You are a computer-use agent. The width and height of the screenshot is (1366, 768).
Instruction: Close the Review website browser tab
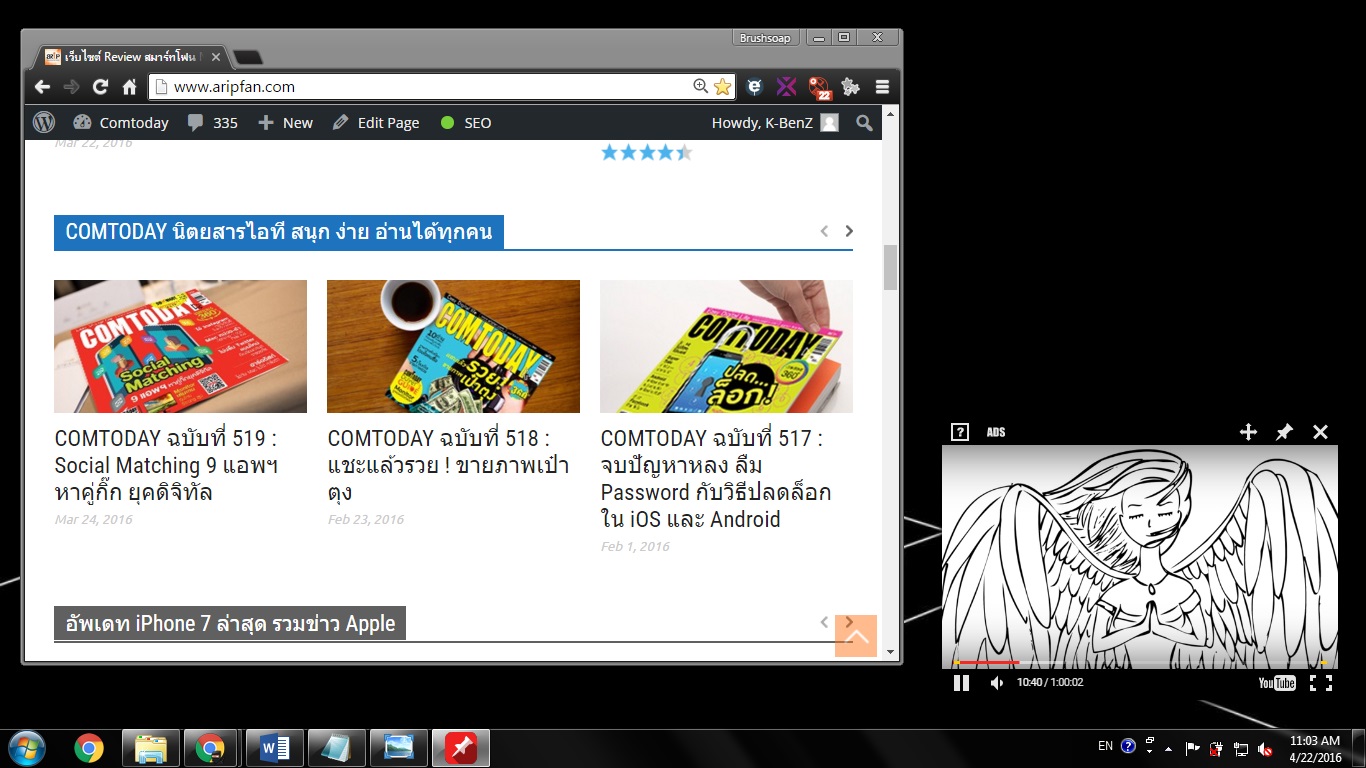point(216,57)
